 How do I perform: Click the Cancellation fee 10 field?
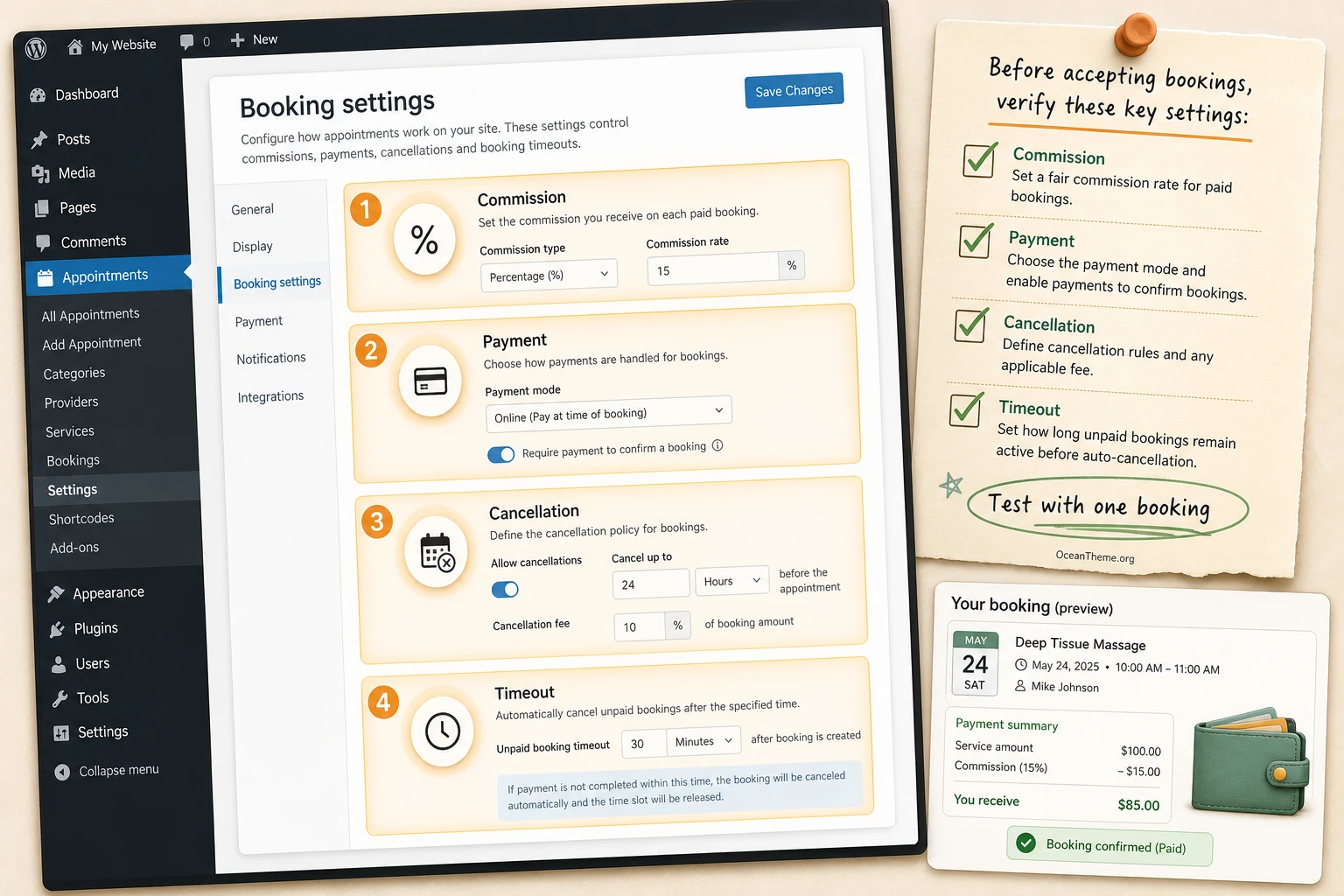[640, 626]
